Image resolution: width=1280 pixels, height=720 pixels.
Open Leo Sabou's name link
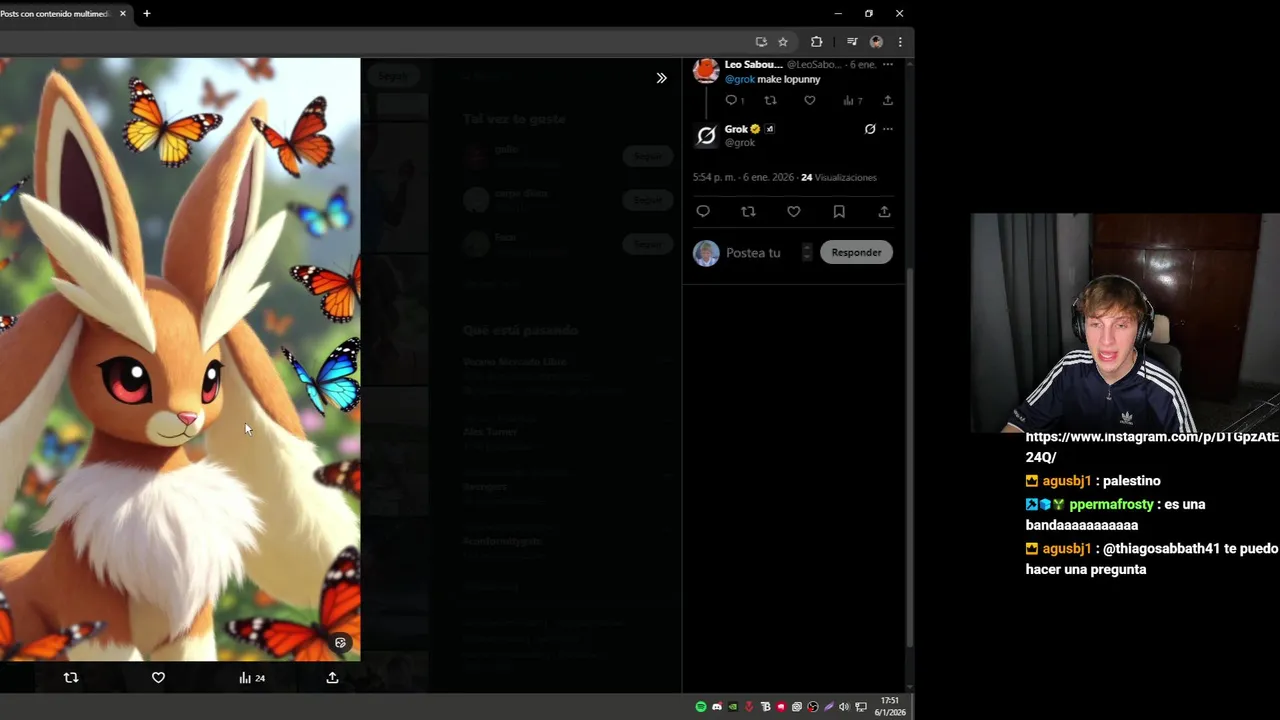click(753, 64)
